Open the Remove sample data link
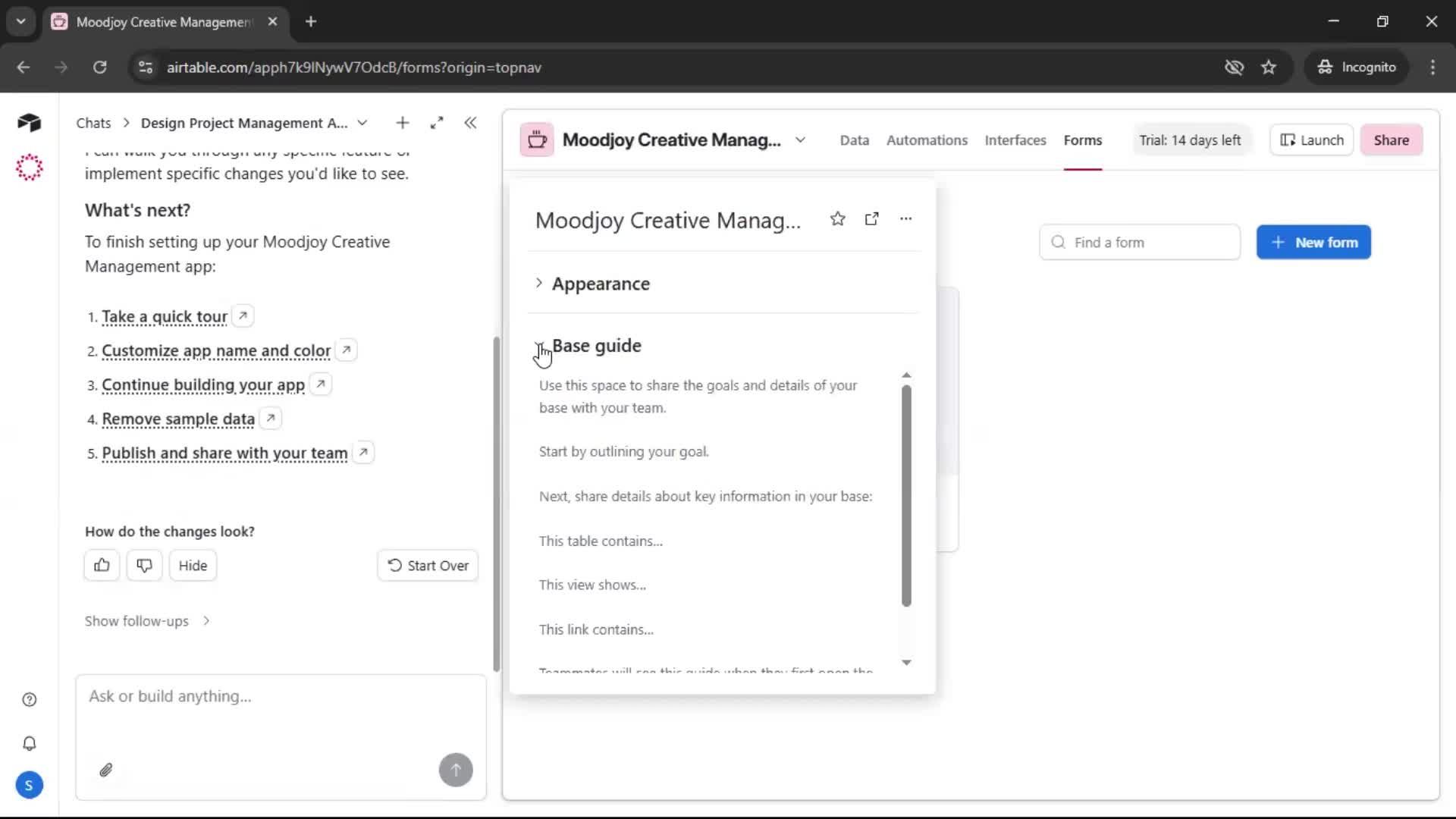Viewport: 1456px width, 819px height. pos(178,419)
